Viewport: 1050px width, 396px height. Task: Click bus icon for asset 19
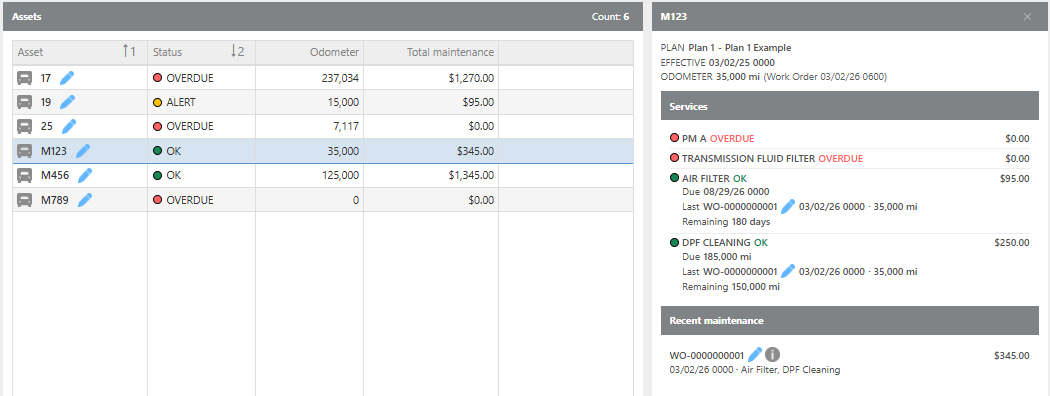(x=25, y=103)
